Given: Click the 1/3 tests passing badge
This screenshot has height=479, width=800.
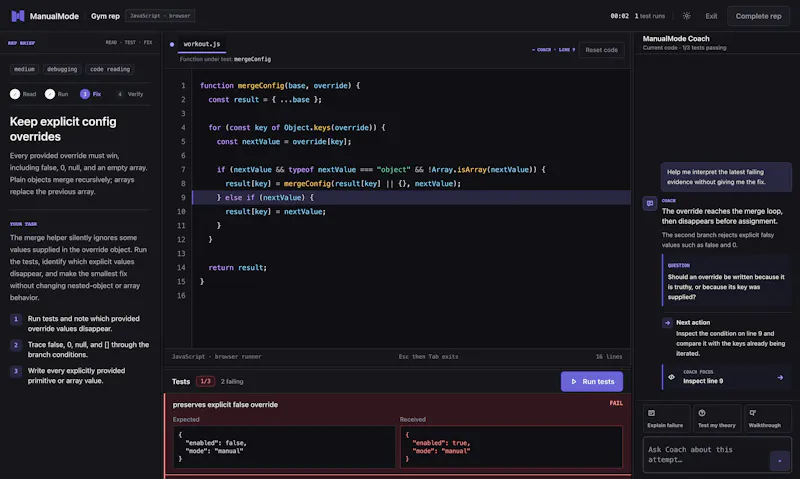Looking at the screenshot, I should pyautogui.click(x=205, y=382).
